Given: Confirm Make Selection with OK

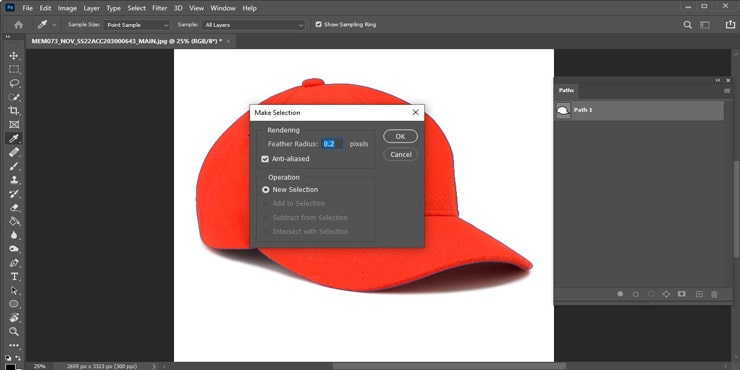Looking at the screenshot, I should (x=400, y=136).
